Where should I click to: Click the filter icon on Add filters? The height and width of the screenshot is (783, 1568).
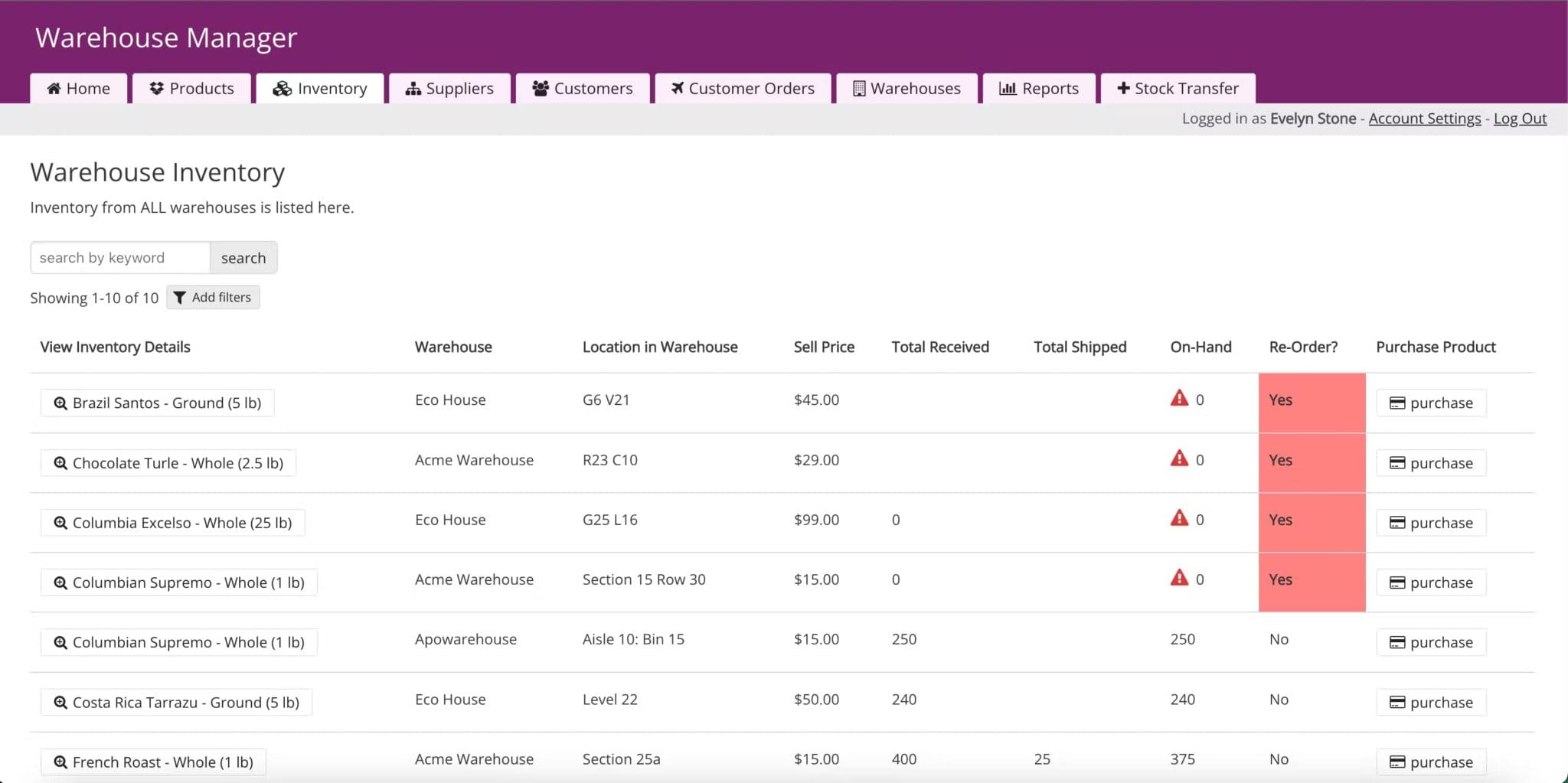click(180, 297)
